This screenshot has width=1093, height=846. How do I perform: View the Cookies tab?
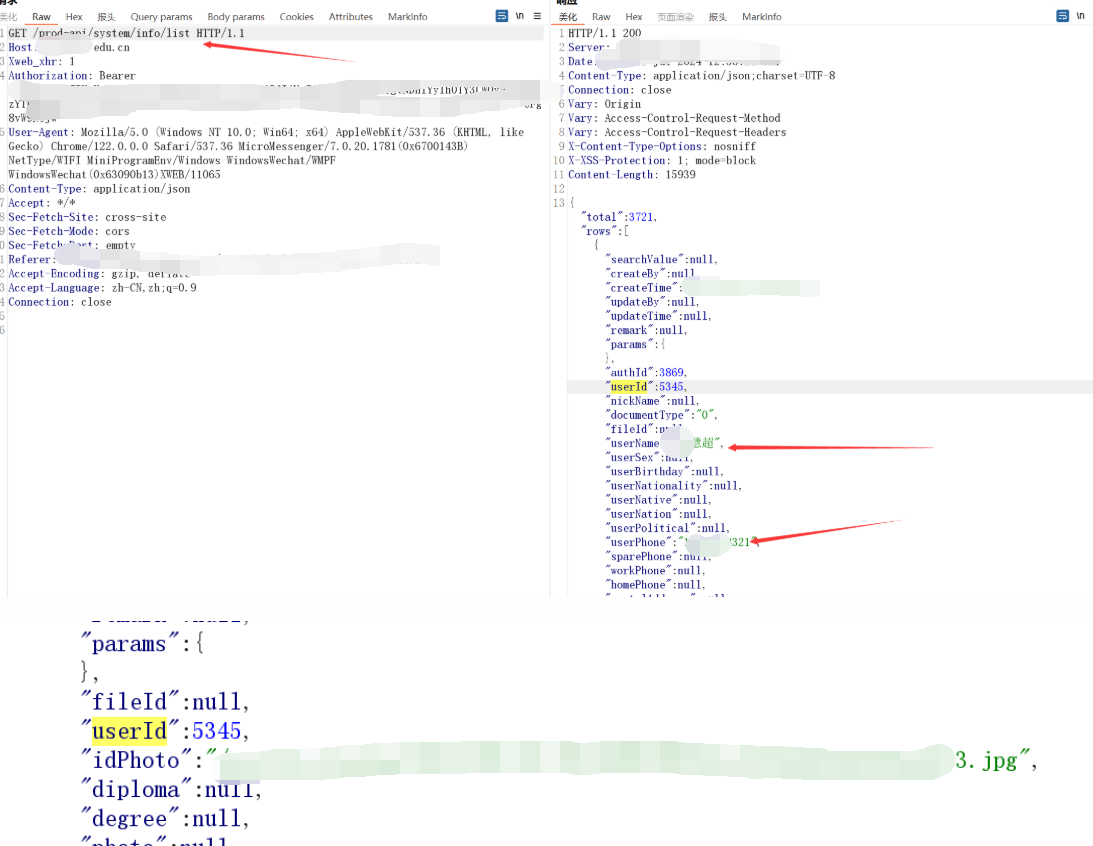pos(296,17)
